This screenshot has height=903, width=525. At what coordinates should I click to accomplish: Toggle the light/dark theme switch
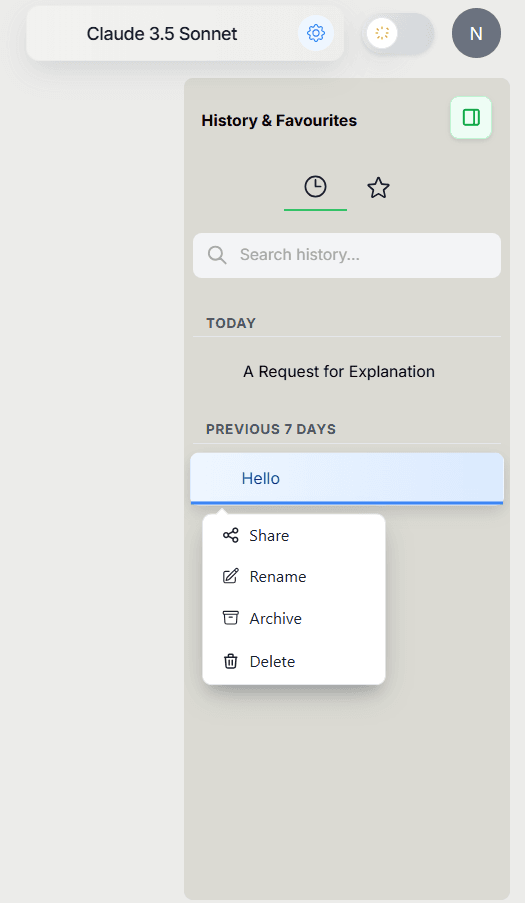(398, 33)
